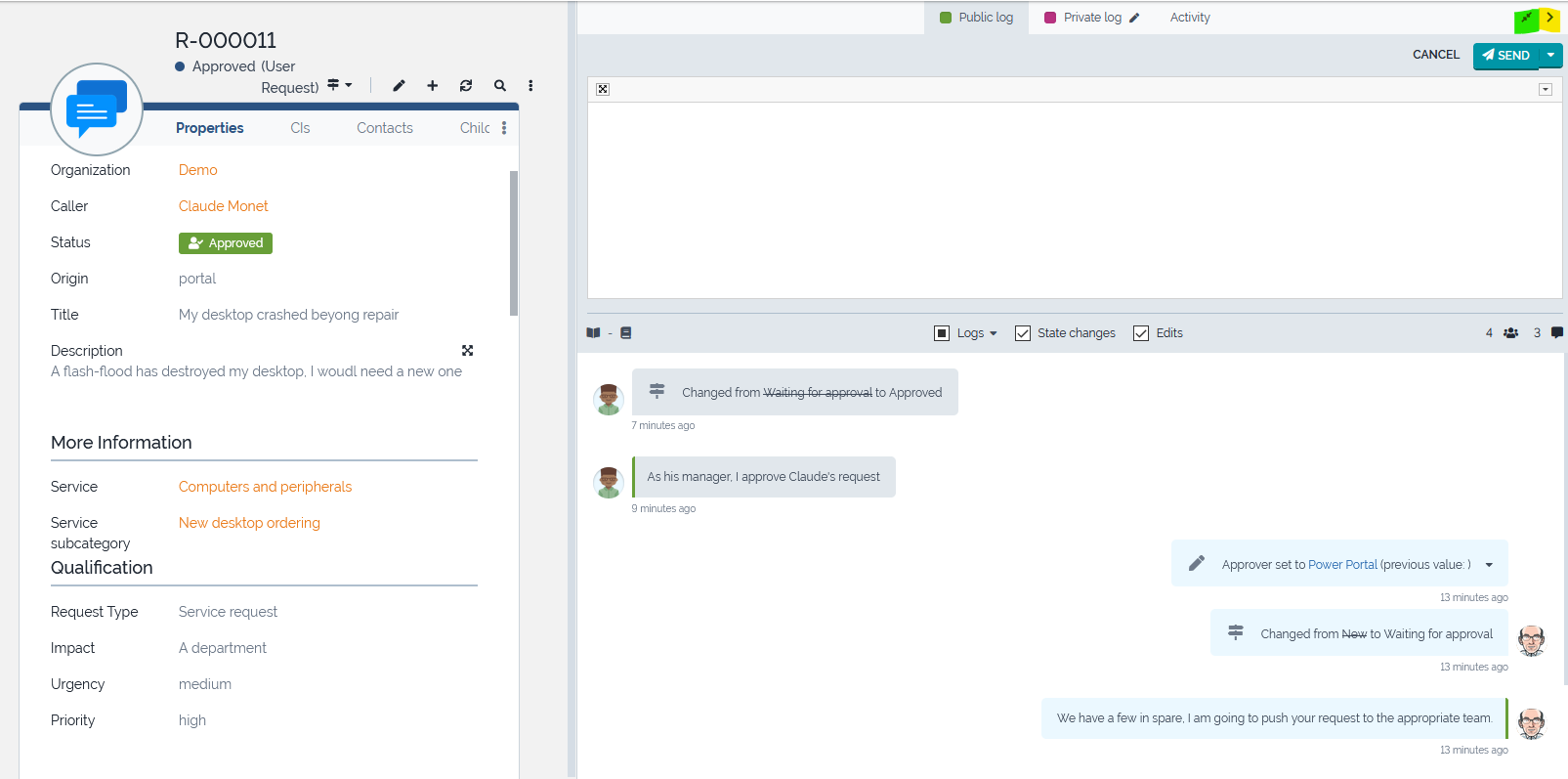The height and width of the screenshot is (779, 1568).
Task: Open the kebab menu beside the search icon
Action: tap(530, 86)
